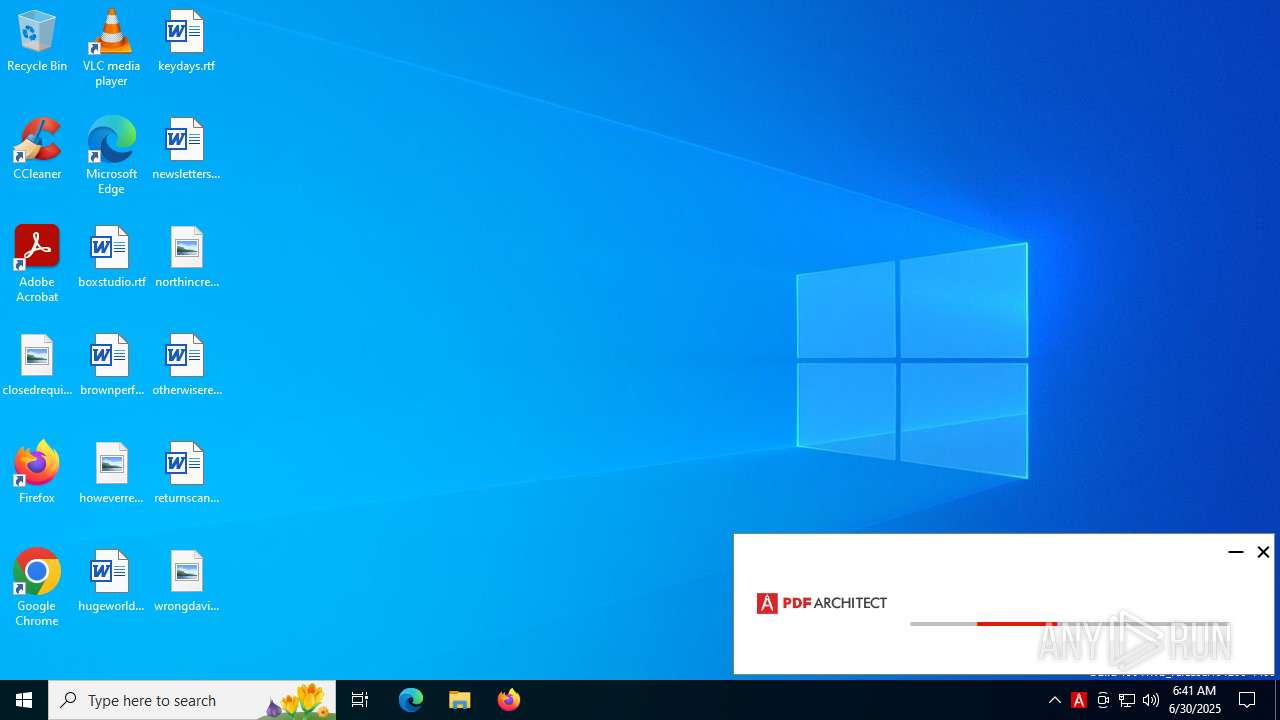Minimize the PDF Architect installer window
This screenshot has width=1280, height=720.
[x=1236, y=552]
